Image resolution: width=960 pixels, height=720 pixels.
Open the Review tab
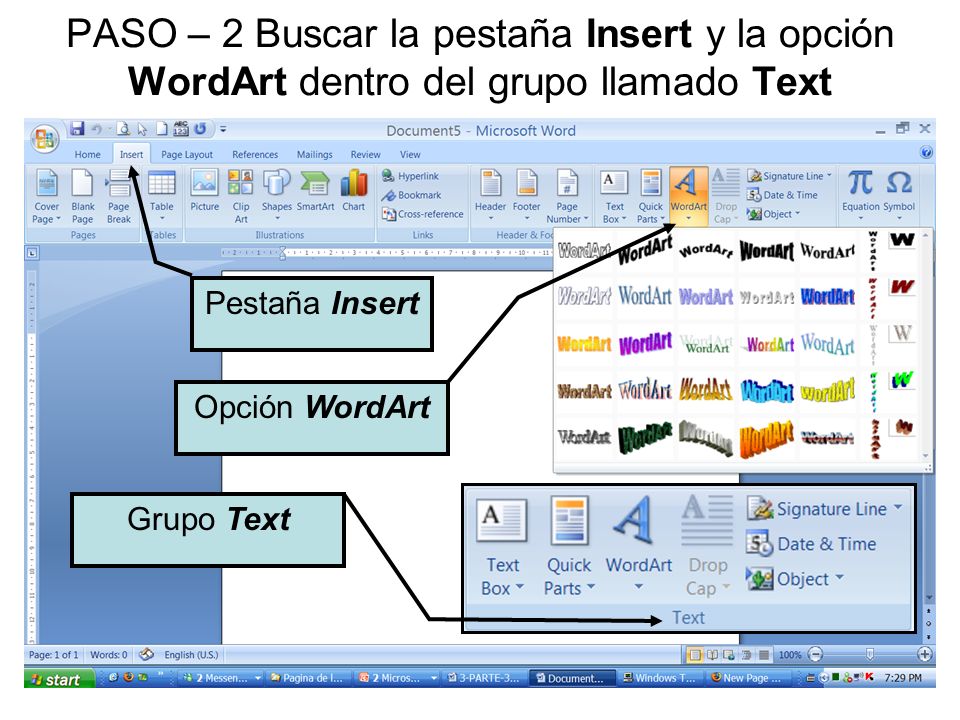point(366,154)
